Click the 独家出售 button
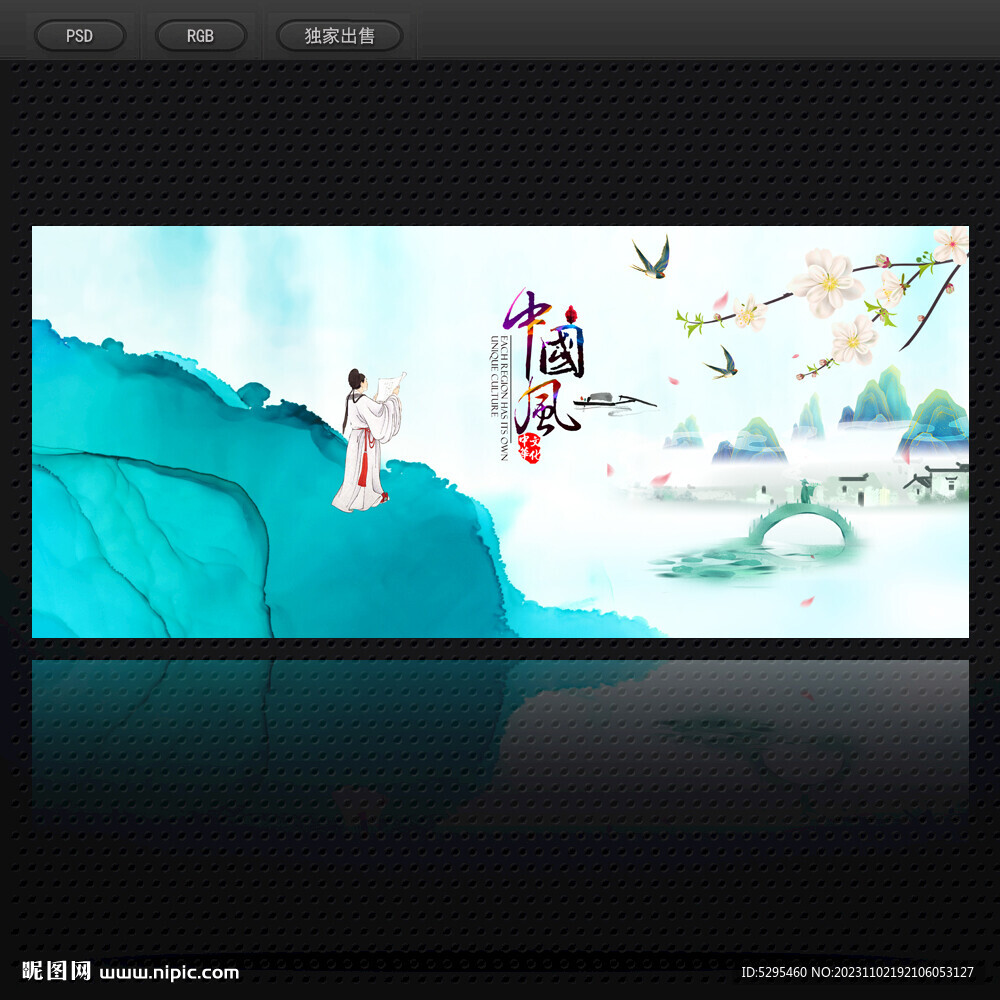Viewport: 1000px width, 1000px height. tap(339, 36)
